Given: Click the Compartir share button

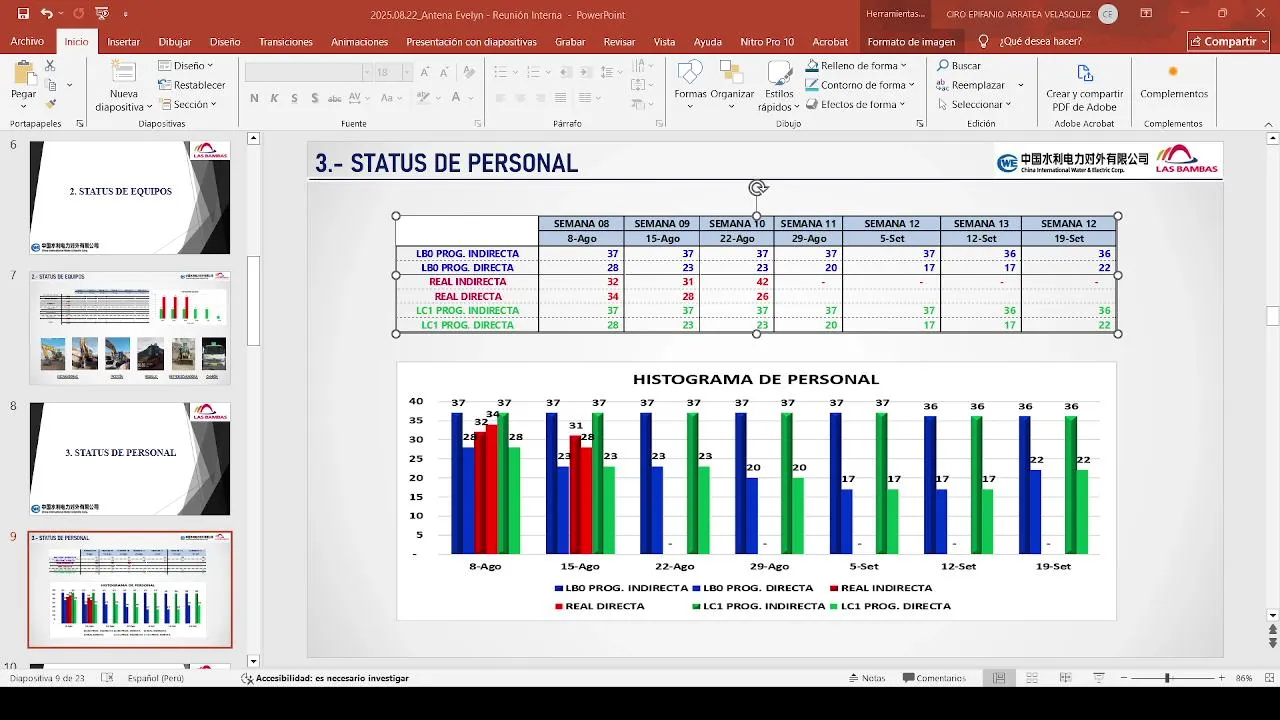Looking at the screenshot, I should pos(1228,41).
